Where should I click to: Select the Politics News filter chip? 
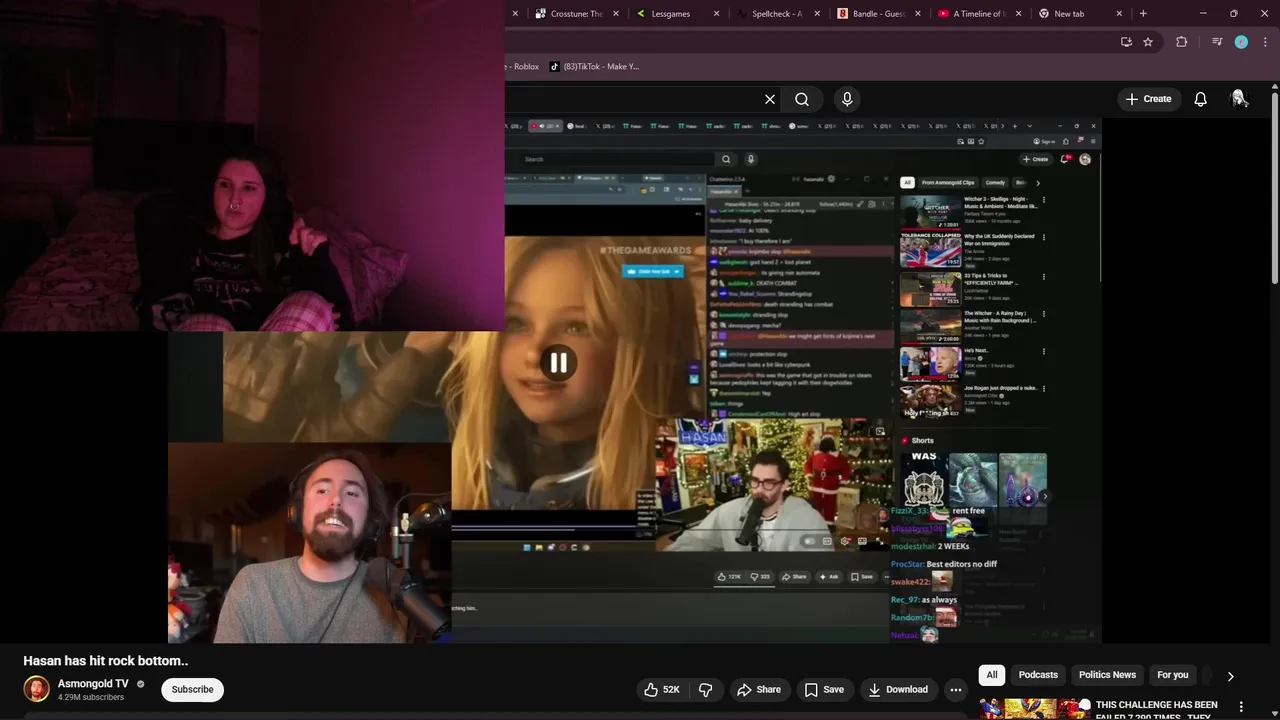(x=1107, y=675)
